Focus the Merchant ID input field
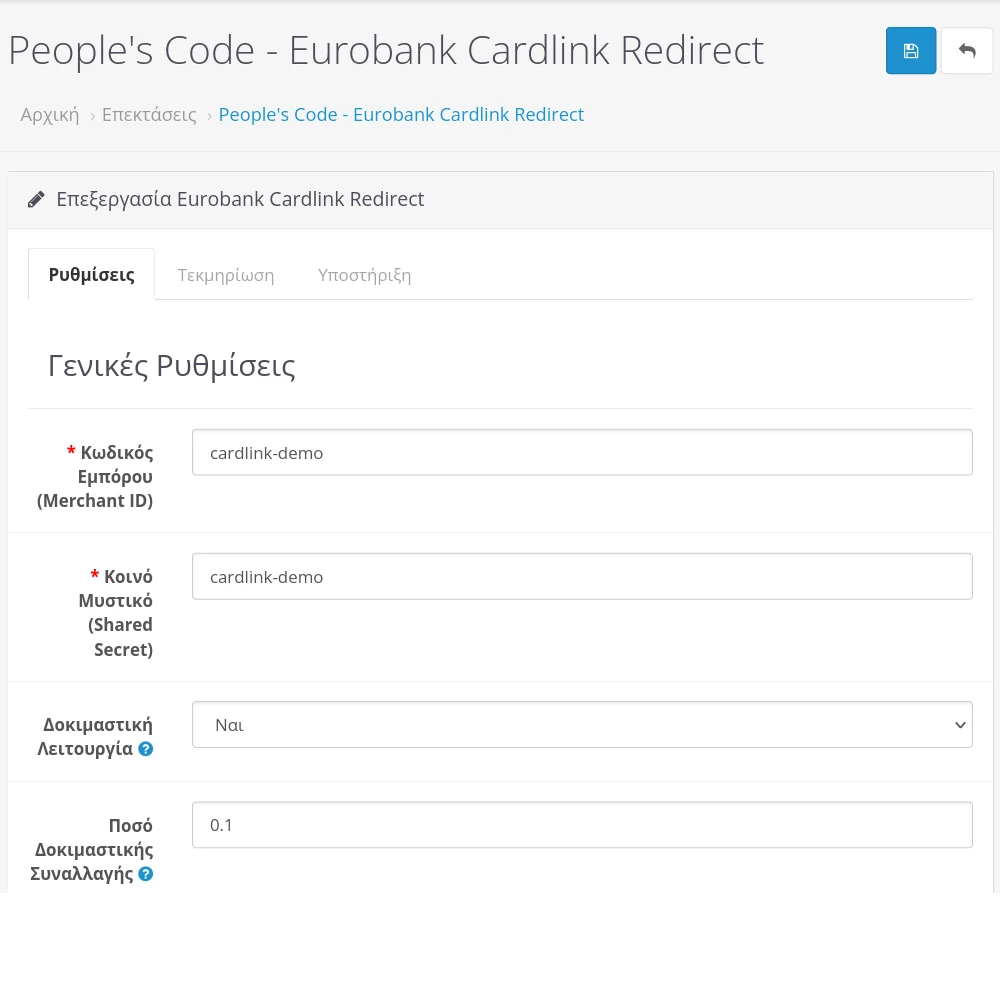 (x=581, y=453)
